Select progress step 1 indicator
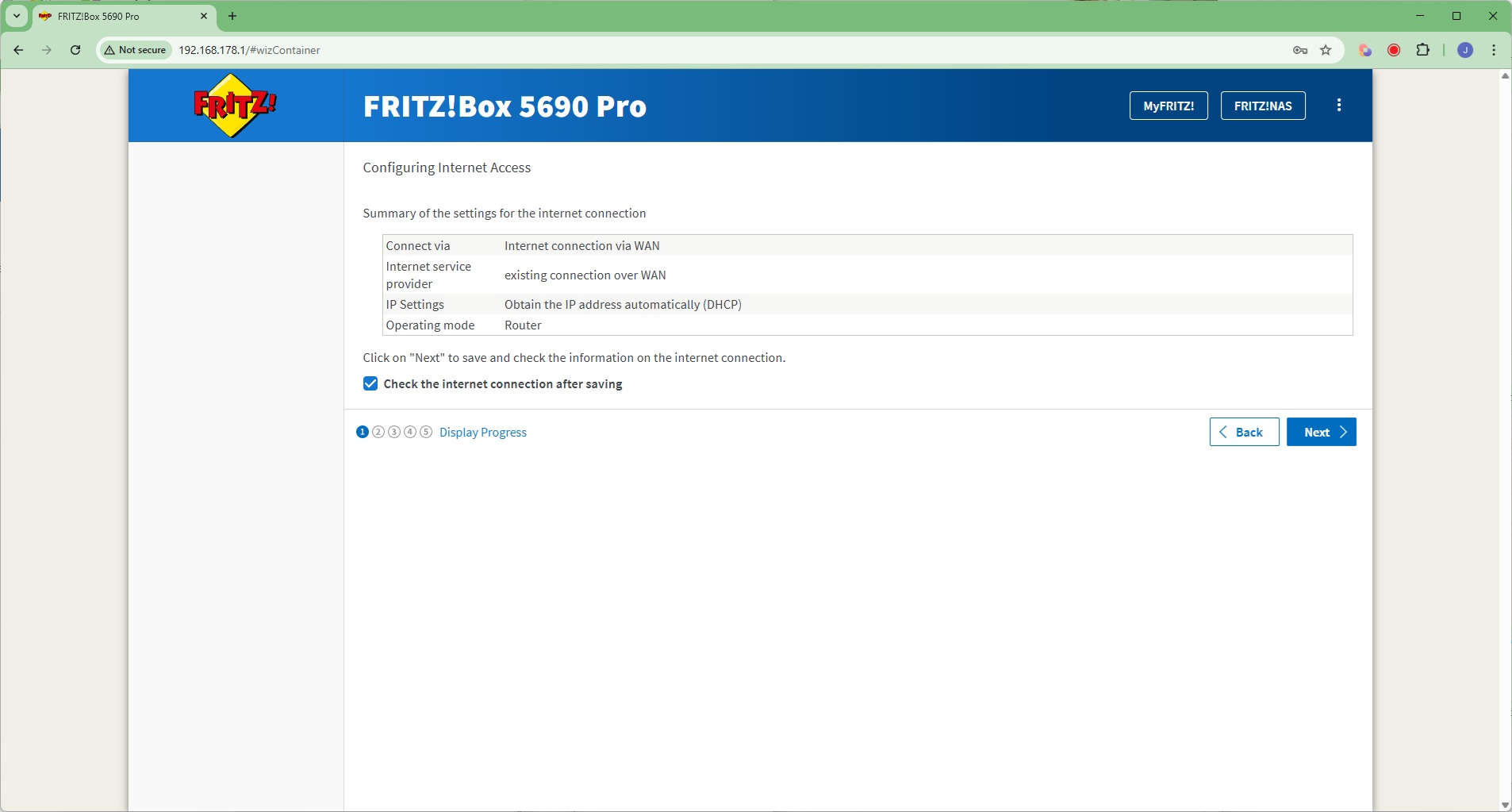Screen dimensions: 1512x812 click(x=363, y=432)
